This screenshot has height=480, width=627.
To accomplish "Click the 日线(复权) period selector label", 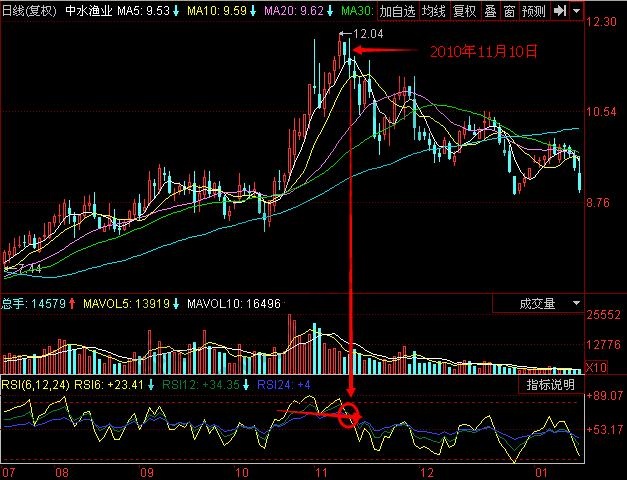I will pyautogui.click(x=29, y=11).
